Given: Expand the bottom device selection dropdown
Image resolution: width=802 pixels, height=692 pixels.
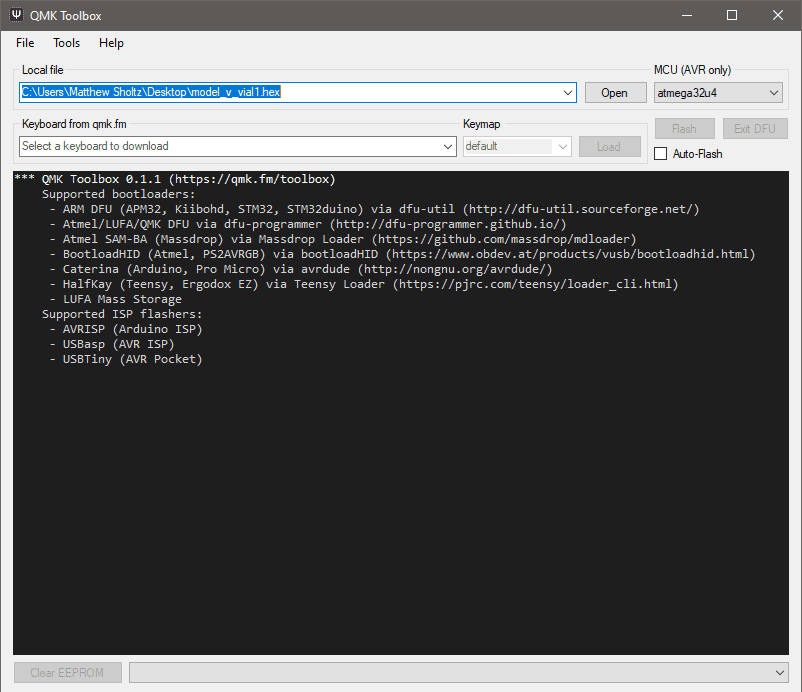Looking at the screenshot, I should point(780,672).
